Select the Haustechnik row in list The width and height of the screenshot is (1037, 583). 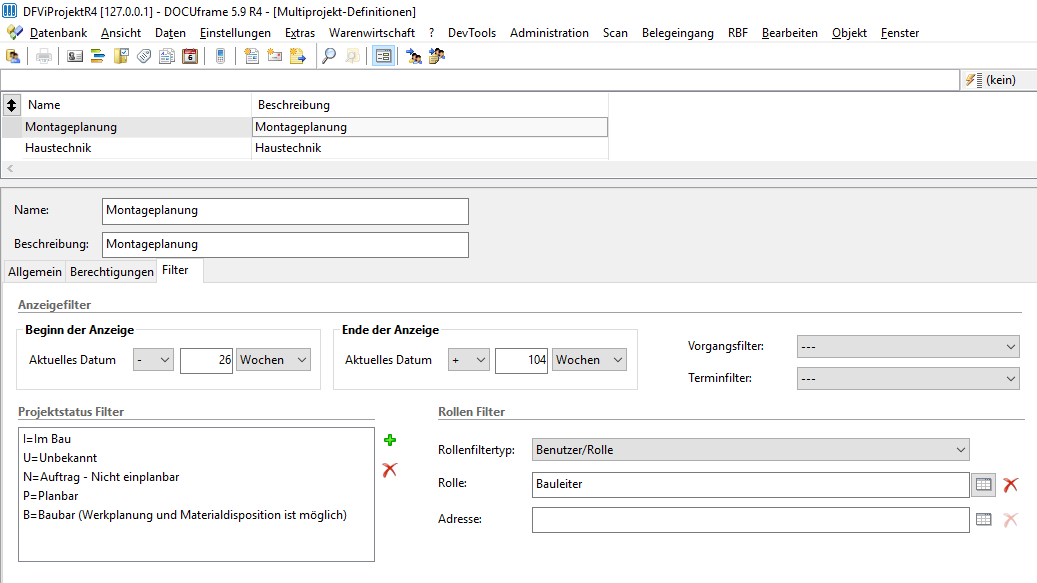(304, 148)
